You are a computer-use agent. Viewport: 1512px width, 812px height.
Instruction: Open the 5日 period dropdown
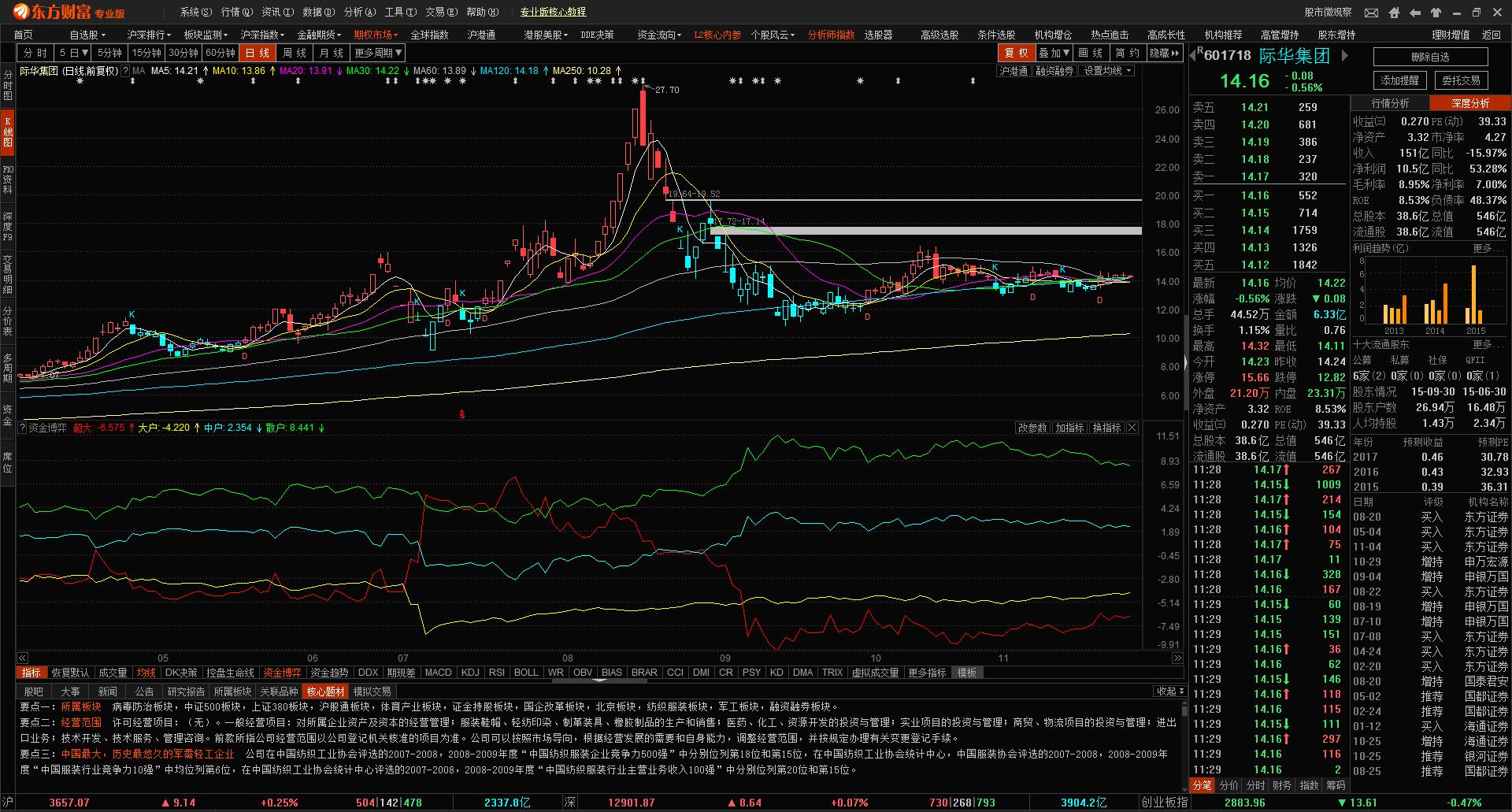(x=73, y=53)
